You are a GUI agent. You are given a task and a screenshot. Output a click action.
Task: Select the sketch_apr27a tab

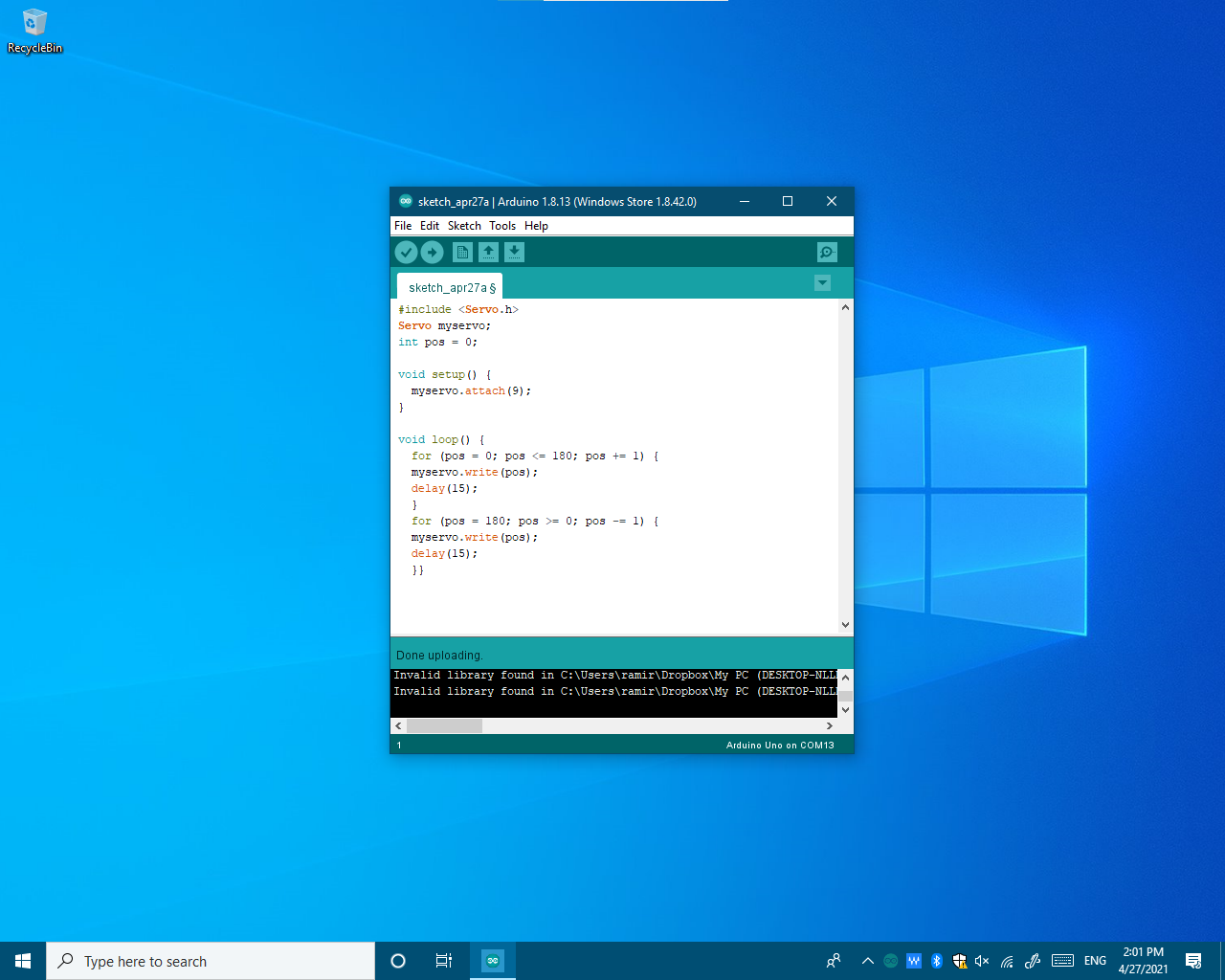(448, 286)
